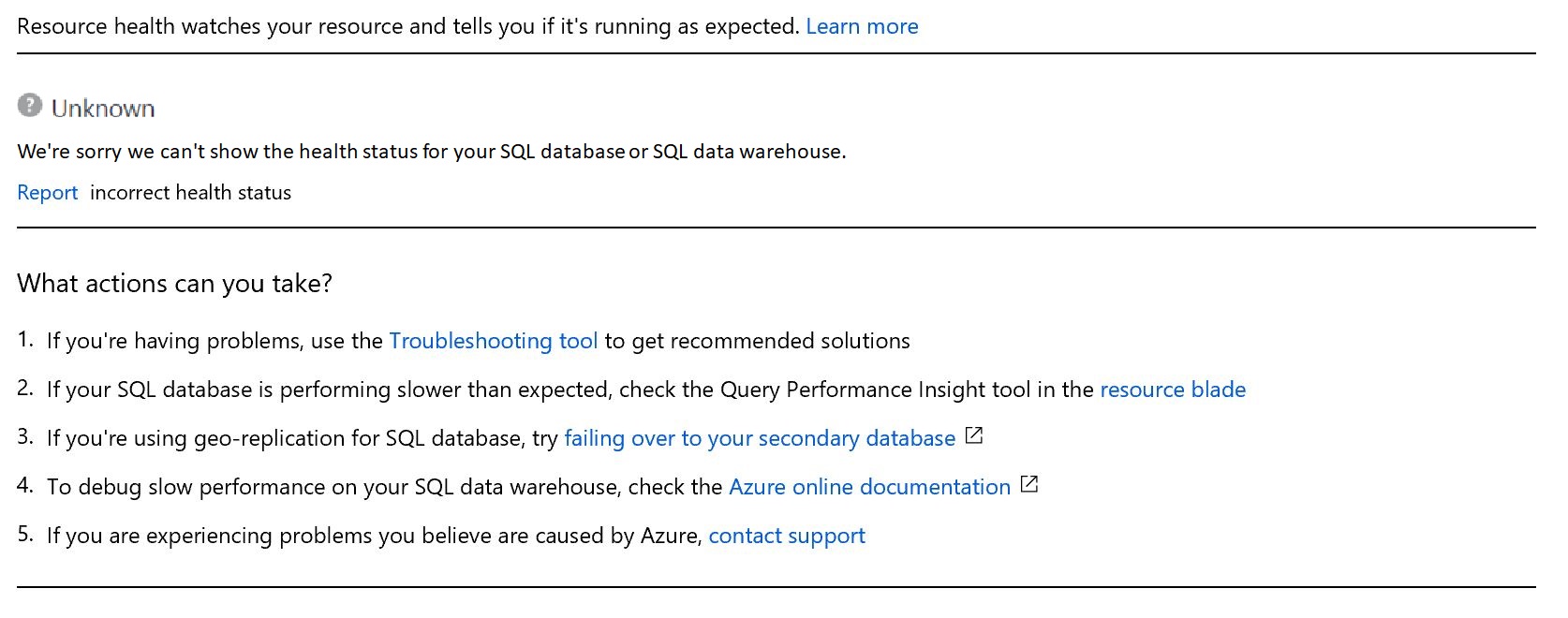Click the external link icon after Azure online documentation
The image size is (1568, 618).
pos(1030,484)
